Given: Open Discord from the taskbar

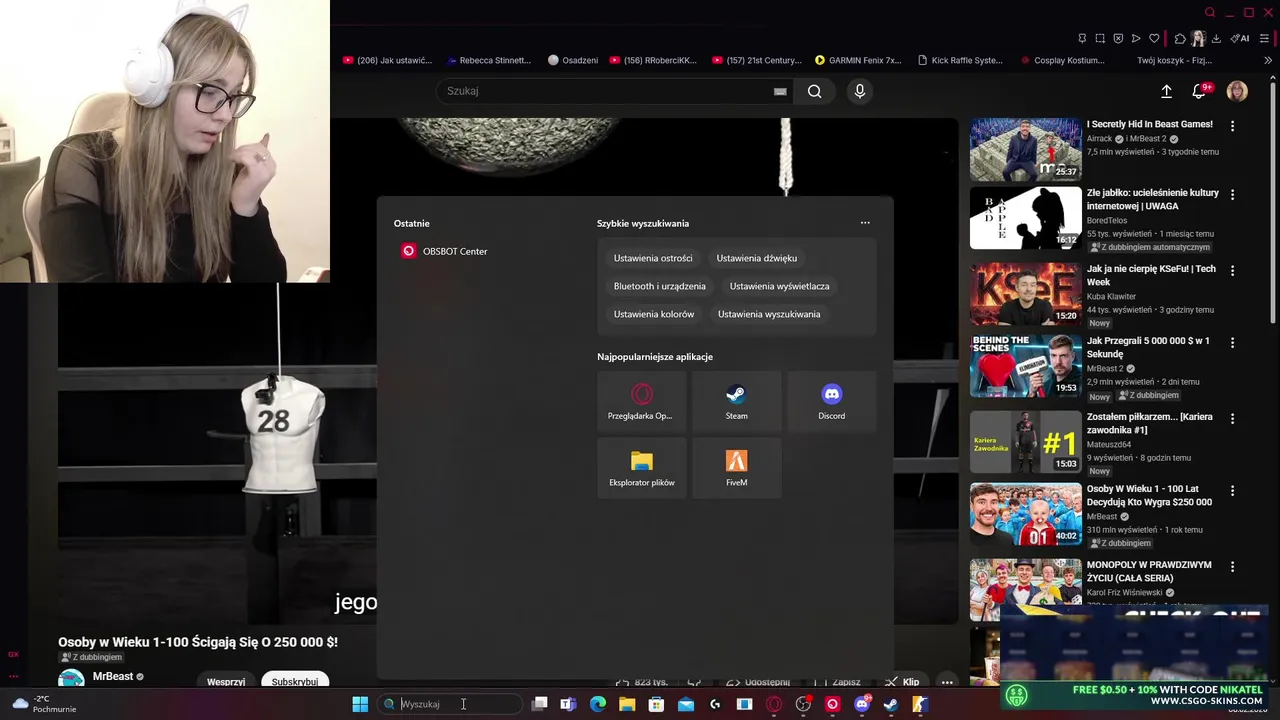Looking at the screenshot, I should [862, 704].
